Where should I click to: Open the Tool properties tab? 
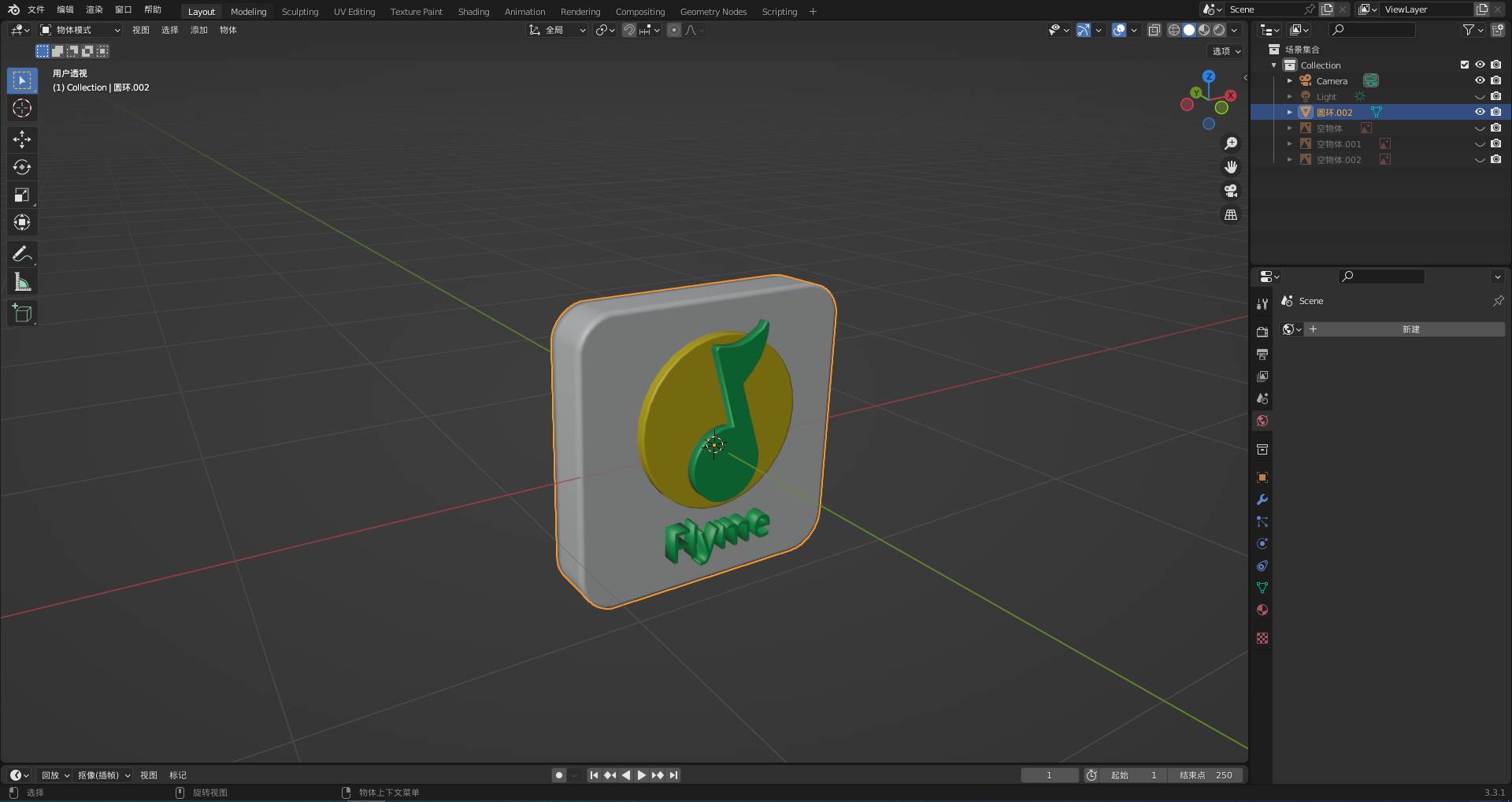(1262, 304)
